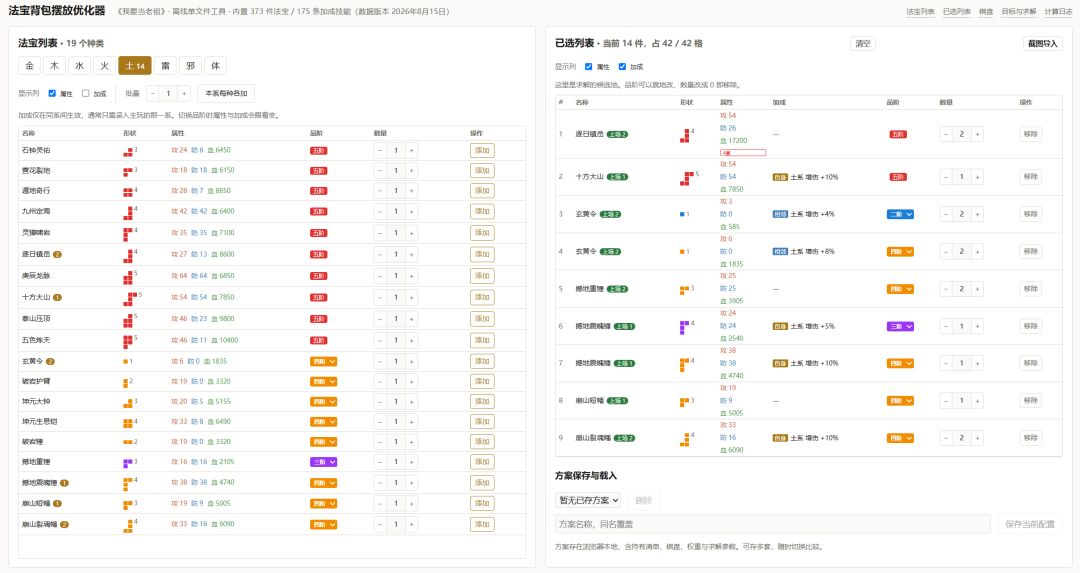This screenshot has width=1080, height=573.
Task: Click the red 五阶 tier badge of 石钟灵佑
Action: pos(318,151)
